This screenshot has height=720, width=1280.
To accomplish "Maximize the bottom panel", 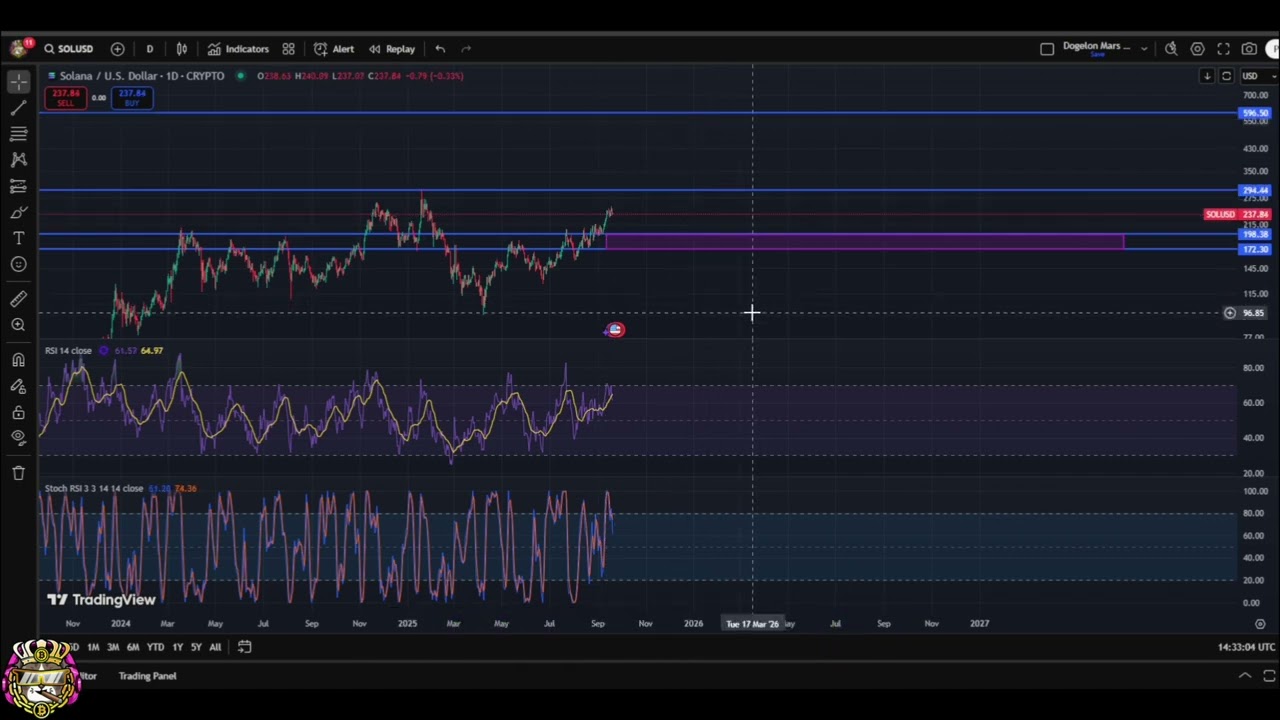I will pos(1269,676).
